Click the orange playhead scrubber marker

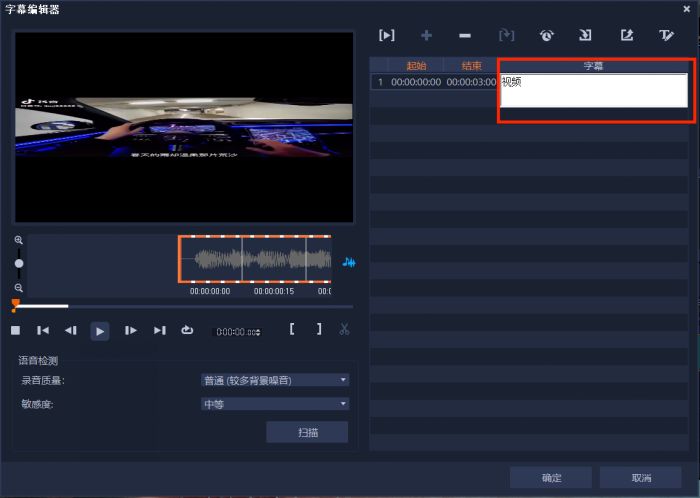(x=15, y=305)
